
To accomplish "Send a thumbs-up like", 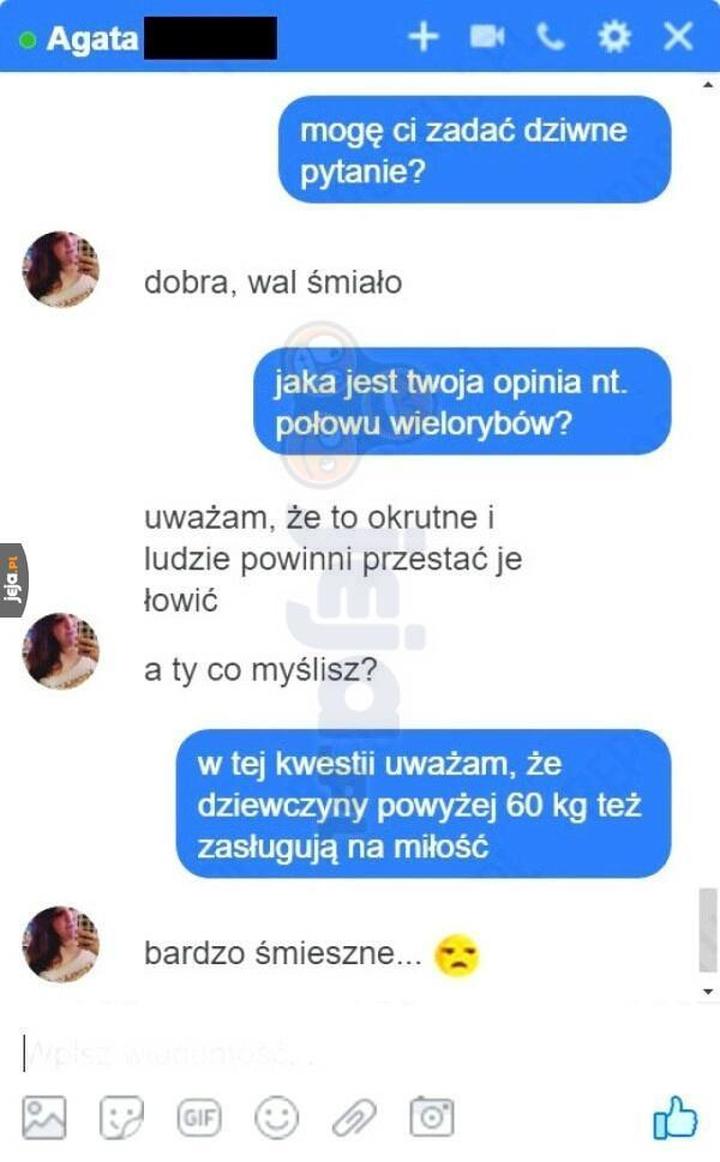I will pos(675,1118).
